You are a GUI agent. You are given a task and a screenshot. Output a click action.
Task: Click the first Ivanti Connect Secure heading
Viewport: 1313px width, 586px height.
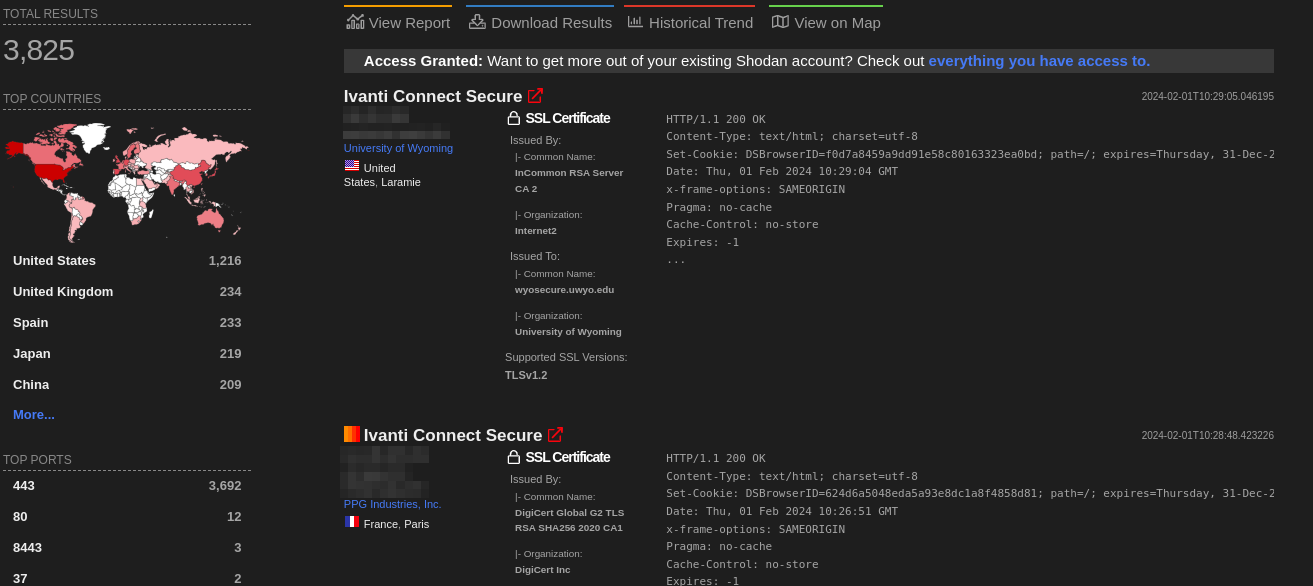click(432, 95)
